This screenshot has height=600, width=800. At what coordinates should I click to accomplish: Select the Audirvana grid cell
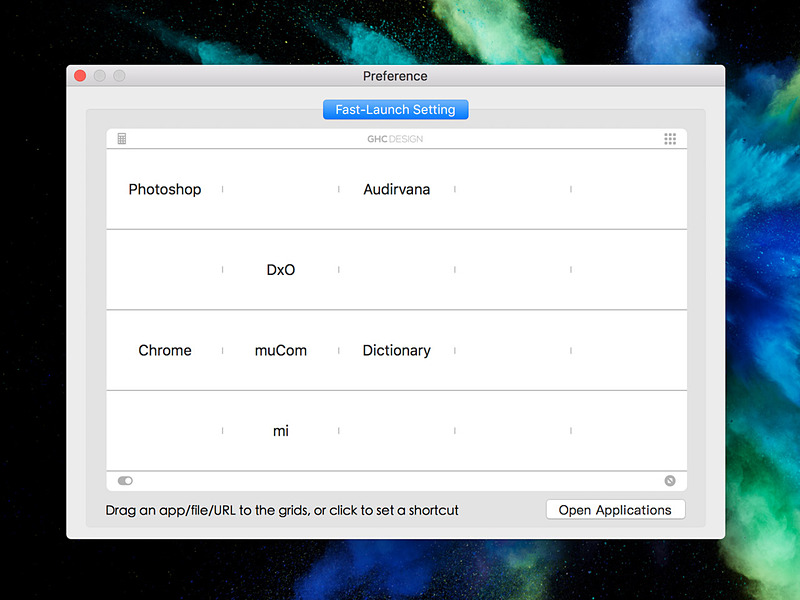(x=396, y=189)
